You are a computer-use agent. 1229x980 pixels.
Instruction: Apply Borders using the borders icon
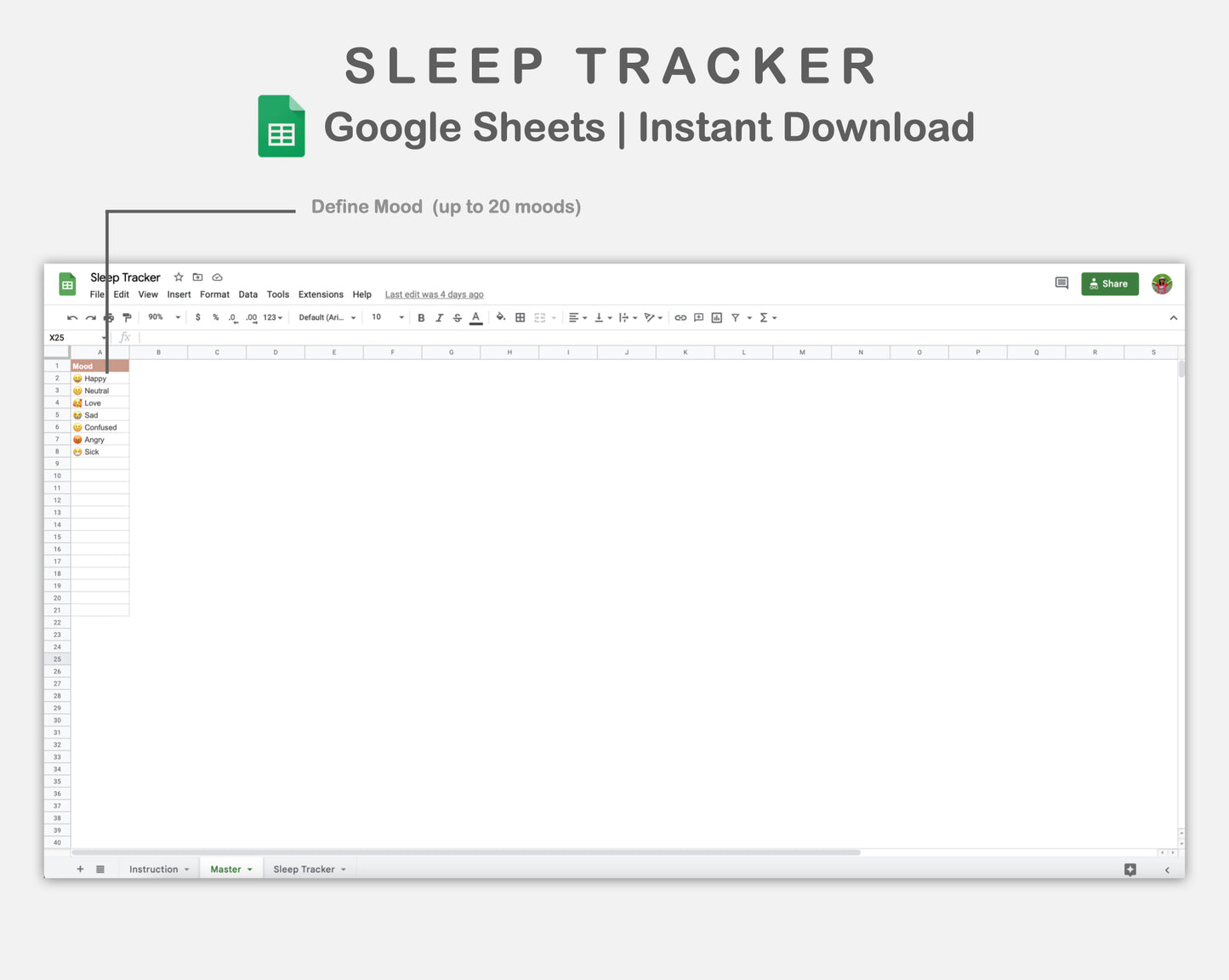521,317
